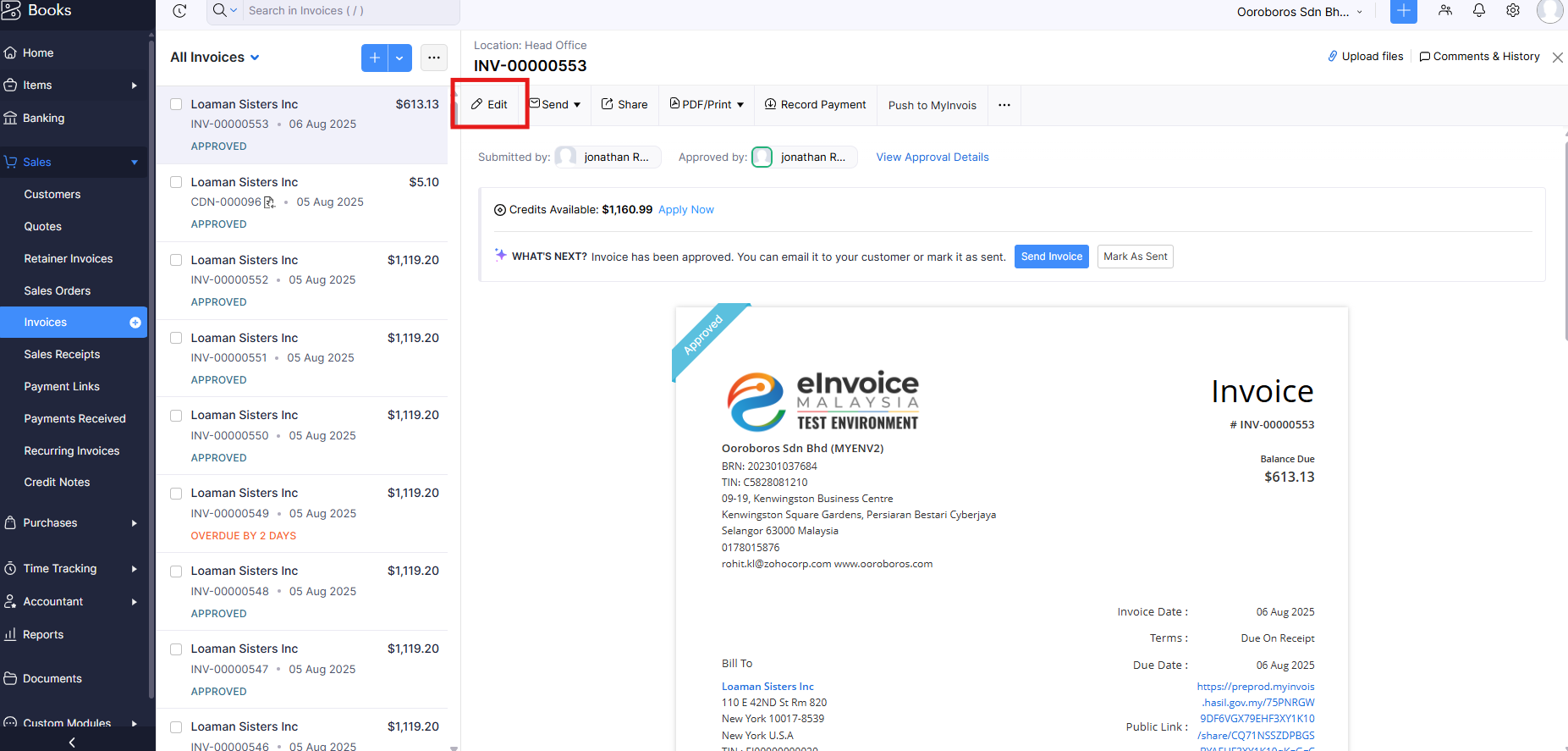
Task: Push invoice to MyInvois
Action: [933, 106]
